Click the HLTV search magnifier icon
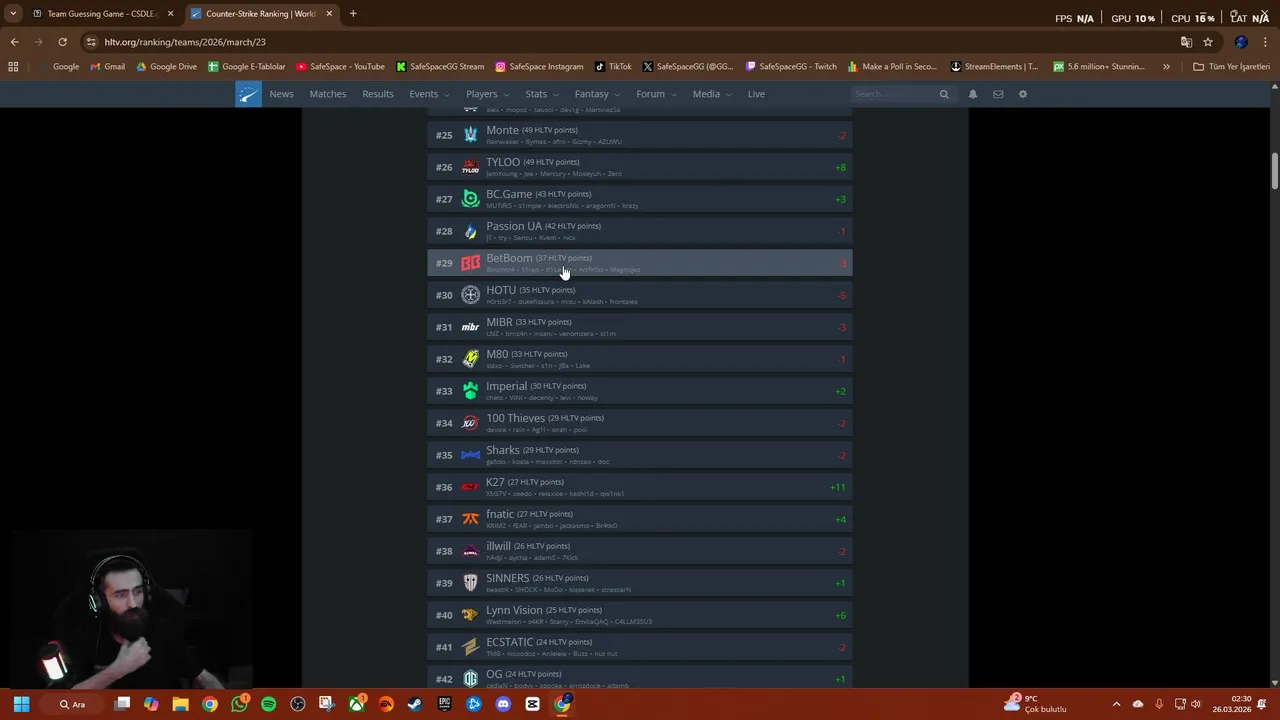This screenshot has width=1280, height=720. point(943,94)
